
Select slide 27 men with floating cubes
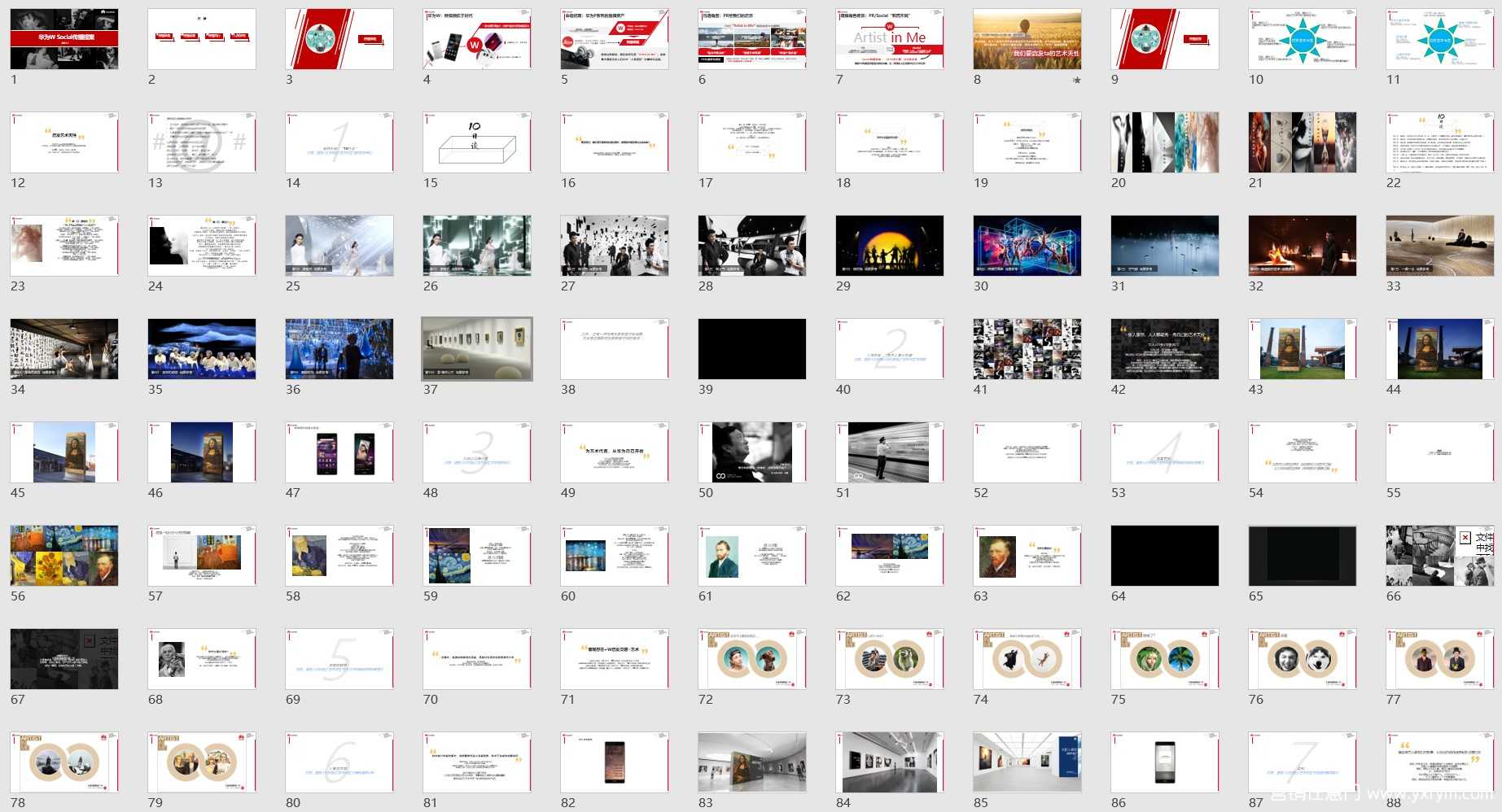[615, 246]
